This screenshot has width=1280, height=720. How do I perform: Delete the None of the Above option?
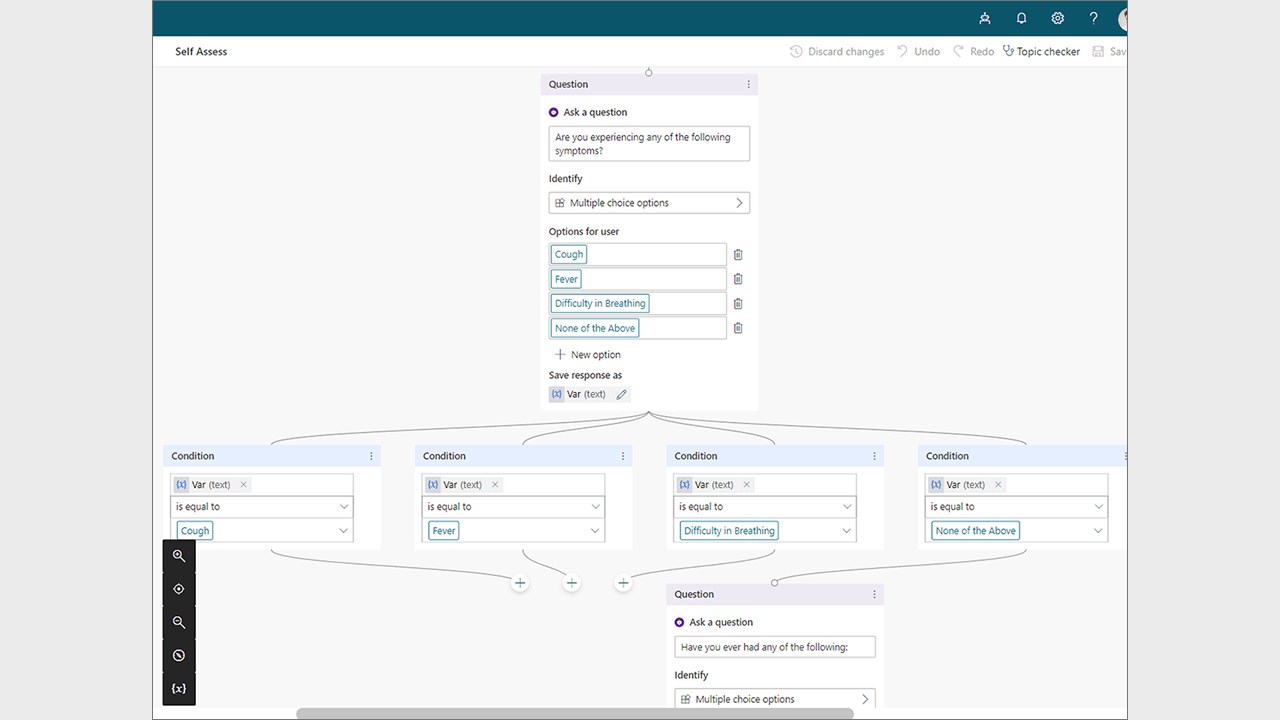[x=738, y=328]
